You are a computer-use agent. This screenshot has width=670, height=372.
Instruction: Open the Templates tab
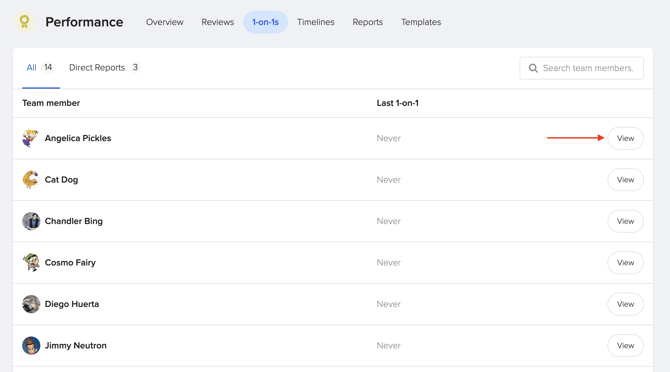[421, 22]
